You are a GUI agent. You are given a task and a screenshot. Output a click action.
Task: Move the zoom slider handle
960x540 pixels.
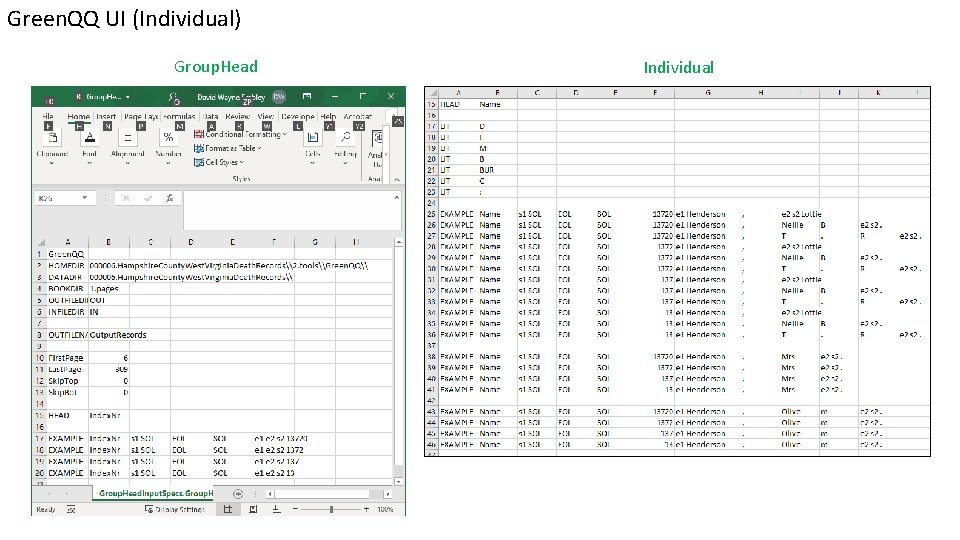pos(331,509)
